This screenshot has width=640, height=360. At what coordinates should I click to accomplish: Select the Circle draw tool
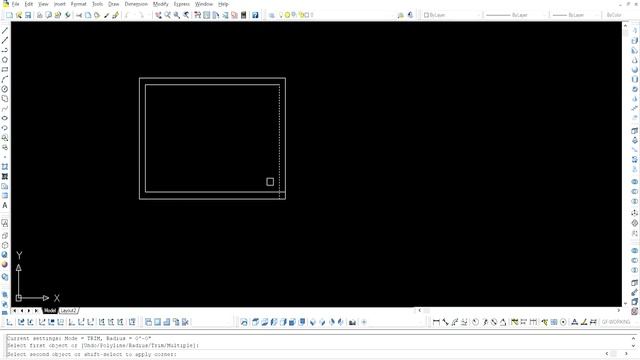click(5, 89)
